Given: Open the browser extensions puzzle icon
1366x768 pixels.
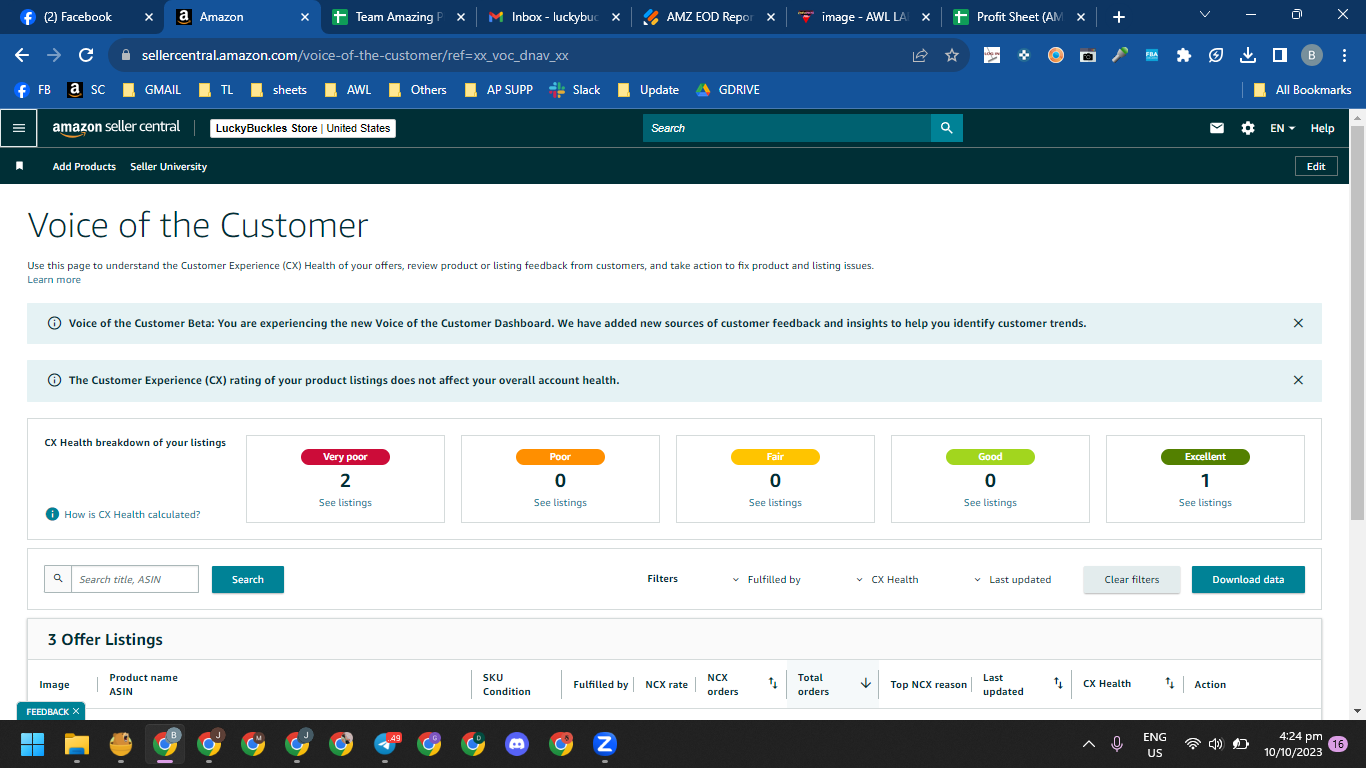Looking at the screenshot, I should (1184, 55).
